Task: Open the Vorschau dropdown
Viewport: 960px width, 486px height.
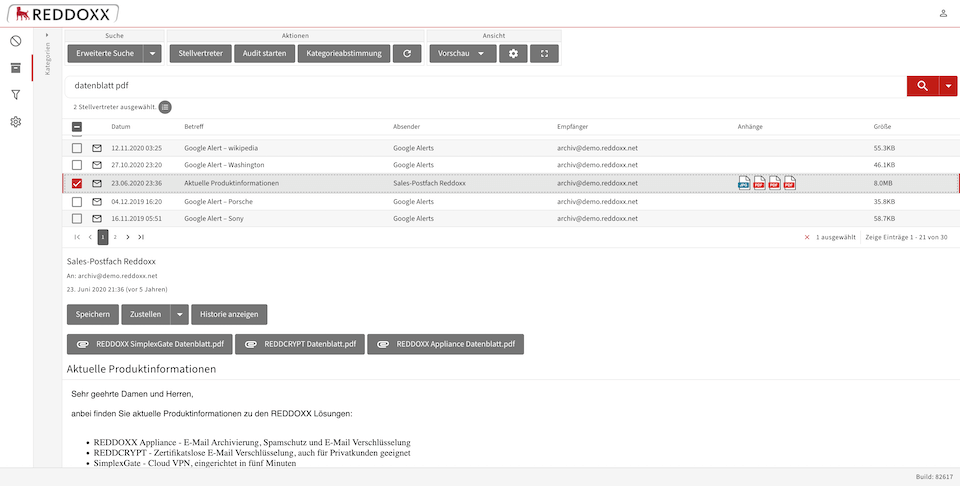Action: (463, 53)
